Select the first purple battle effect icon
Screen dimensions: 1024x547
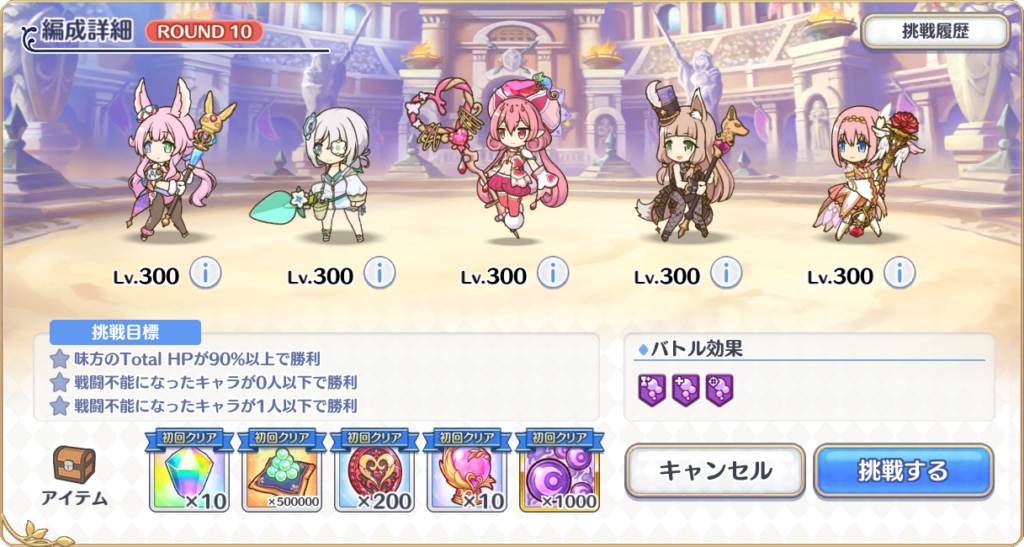coord(652,390)
